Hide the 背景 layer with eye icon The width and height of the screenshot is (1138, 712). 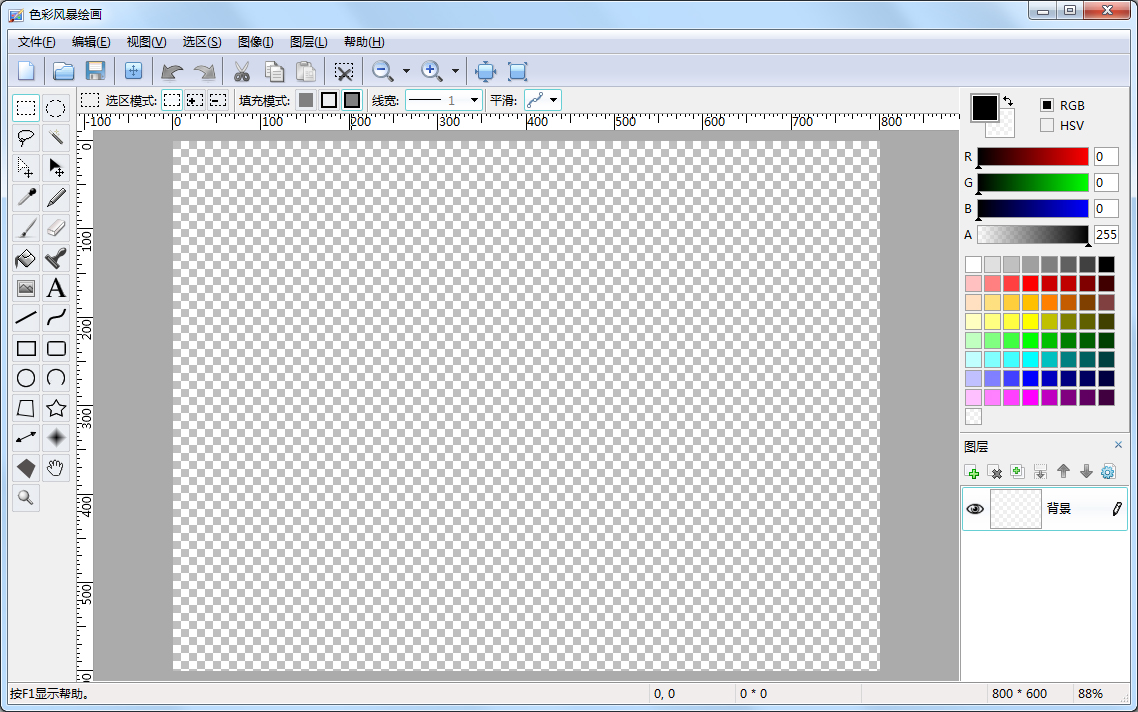point(975,509)
